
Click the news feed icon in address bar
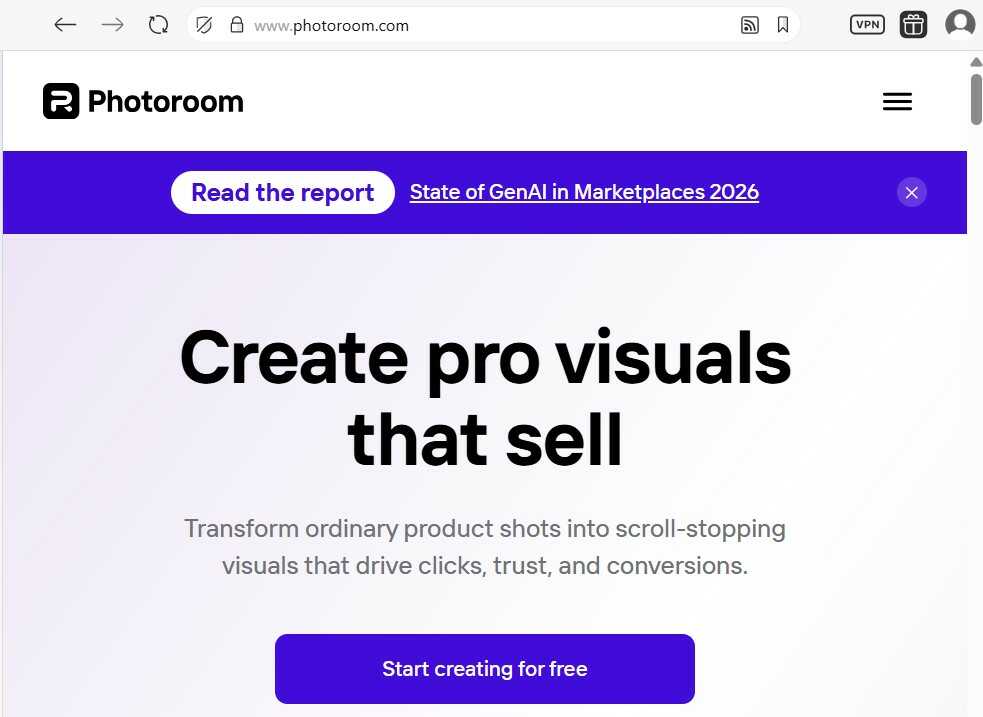(750, 25)
